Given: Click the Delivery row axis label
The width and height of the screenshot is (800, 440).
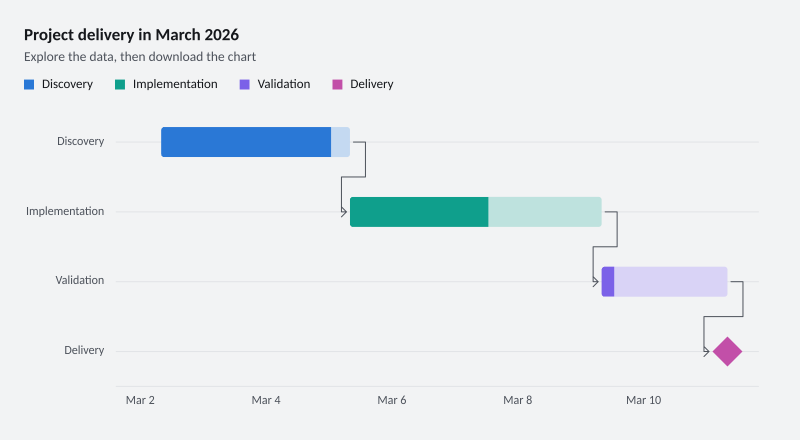Looking at the screenshot, I should click(x=84, y=350).
